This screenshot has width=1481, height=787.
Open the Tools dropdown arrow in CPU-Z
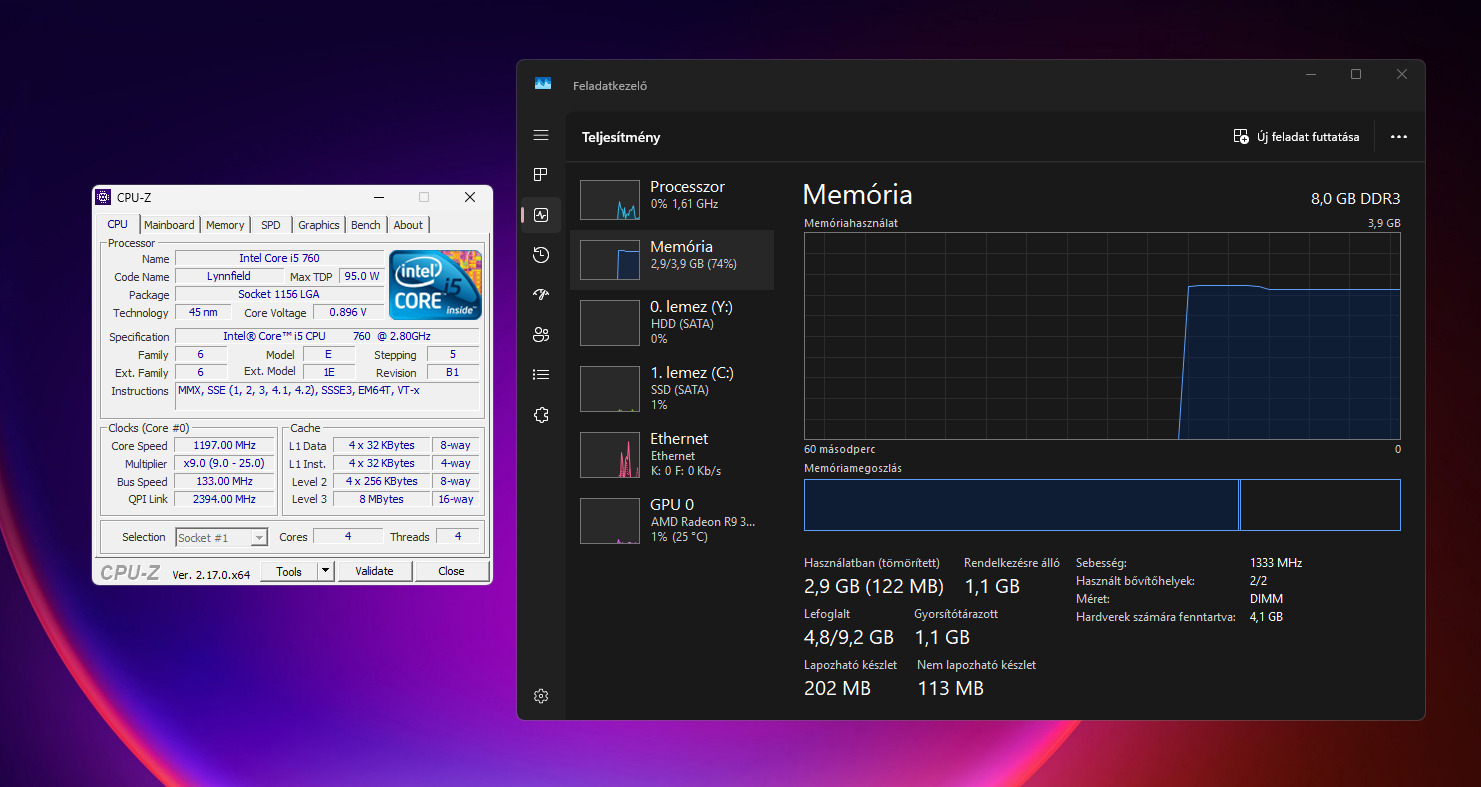pos(325,571)
